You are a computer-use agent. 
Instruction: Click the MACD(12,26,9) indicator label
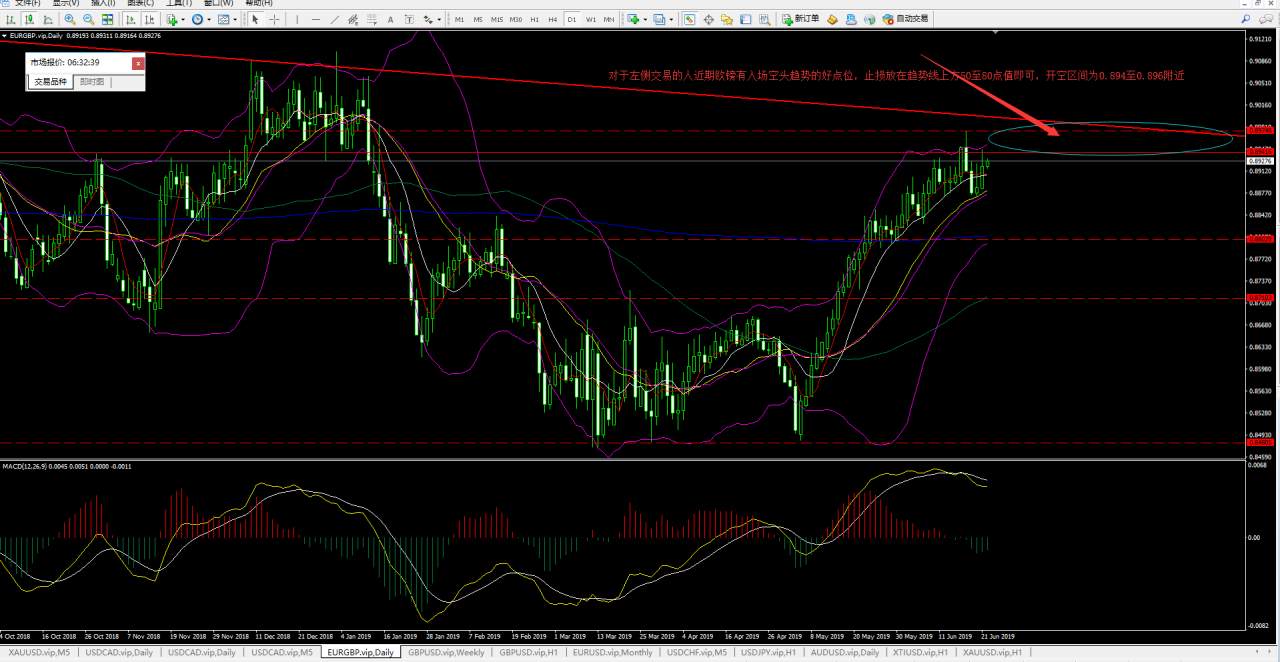[22, 466]
